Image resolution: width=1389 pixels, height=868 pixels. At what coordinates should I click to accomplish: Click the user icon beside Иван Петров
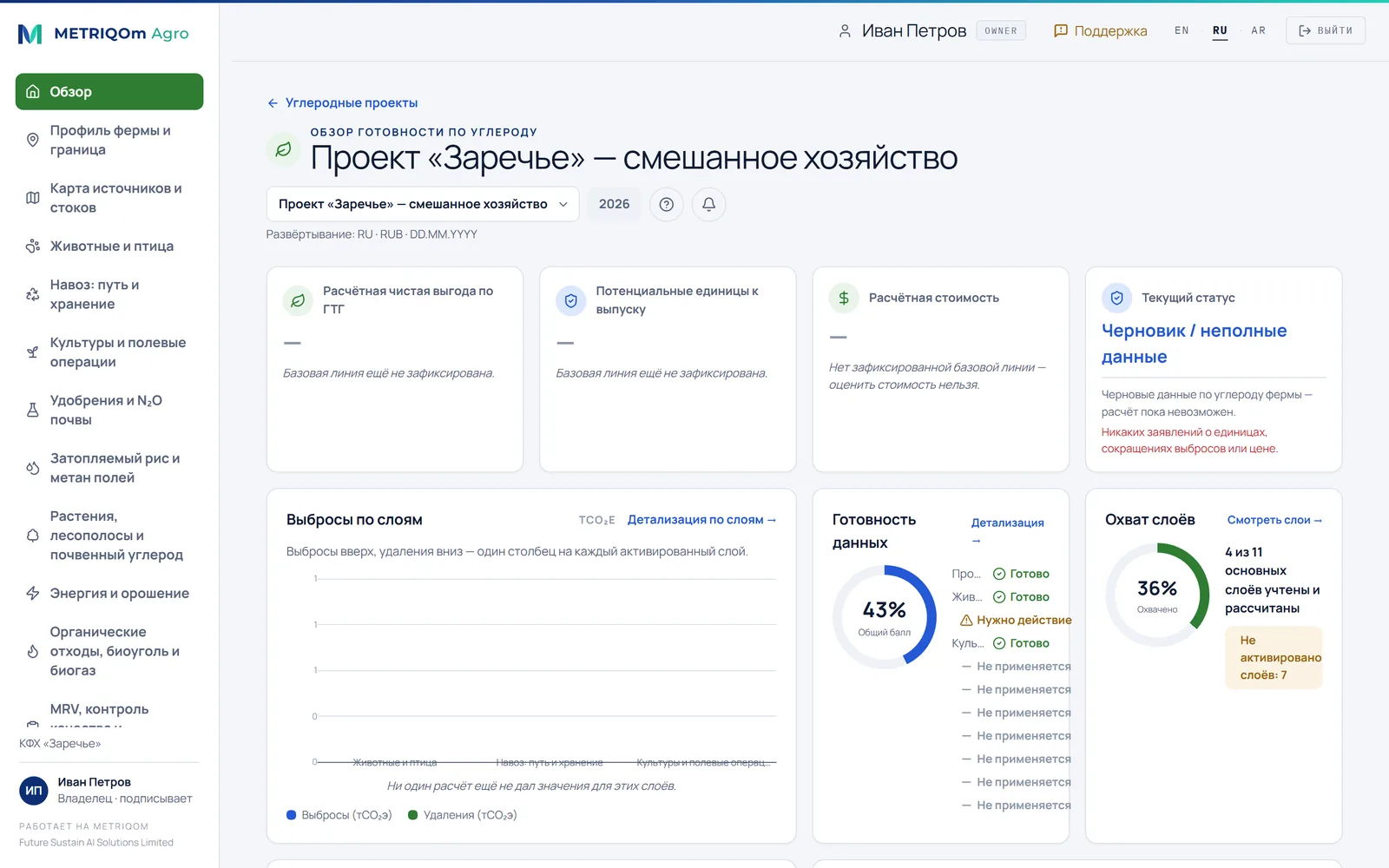845,31
